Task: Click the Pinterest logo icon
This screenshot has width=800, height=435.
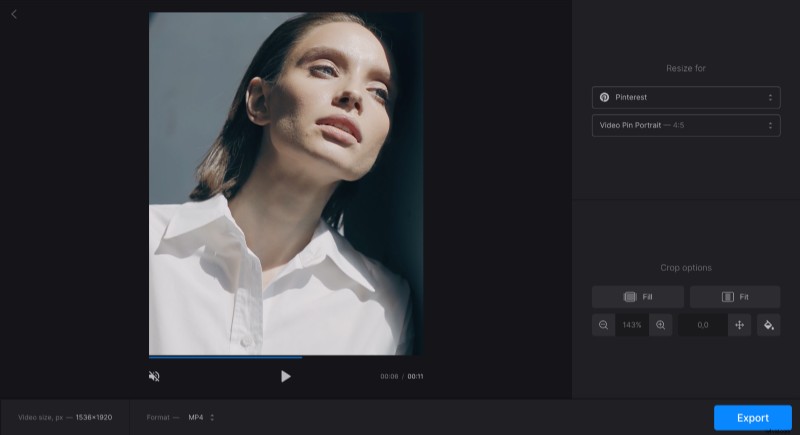Action: [605, 97]
